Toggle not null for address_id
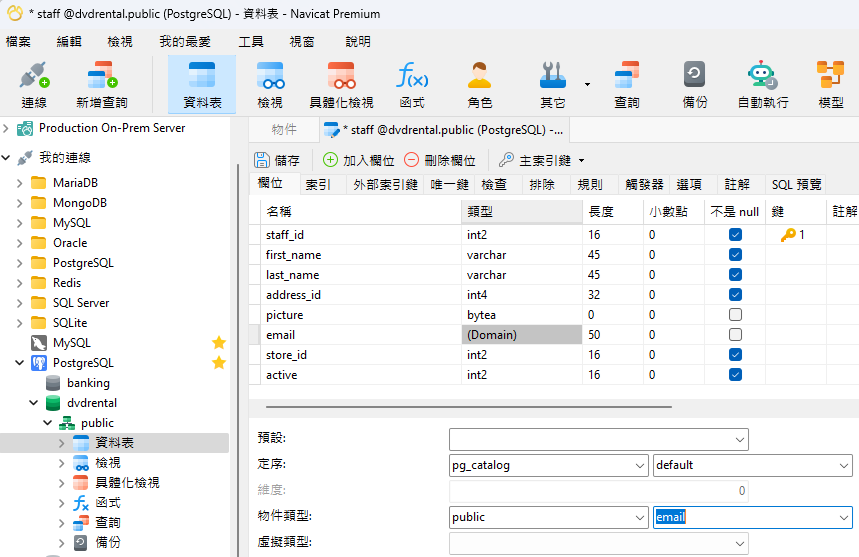Viewport: 859px width, 557px height. click(x=735, y=295)
